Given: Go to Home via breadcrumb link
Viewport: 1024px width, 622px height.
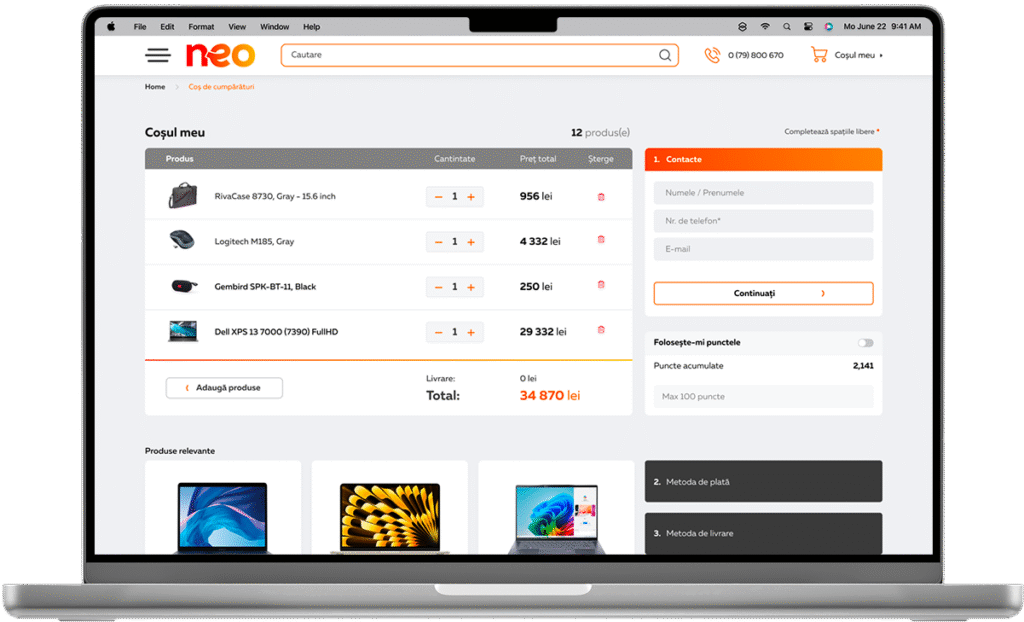Looking at the screenshot, I should click(x=155, y=87).
